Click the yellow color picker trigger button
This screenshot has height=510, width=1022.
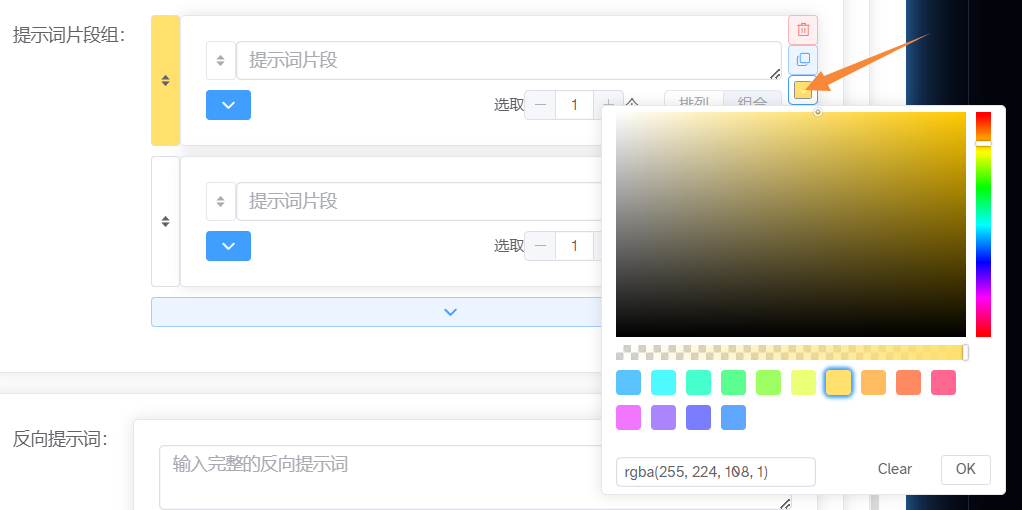[x=802, y=91]
